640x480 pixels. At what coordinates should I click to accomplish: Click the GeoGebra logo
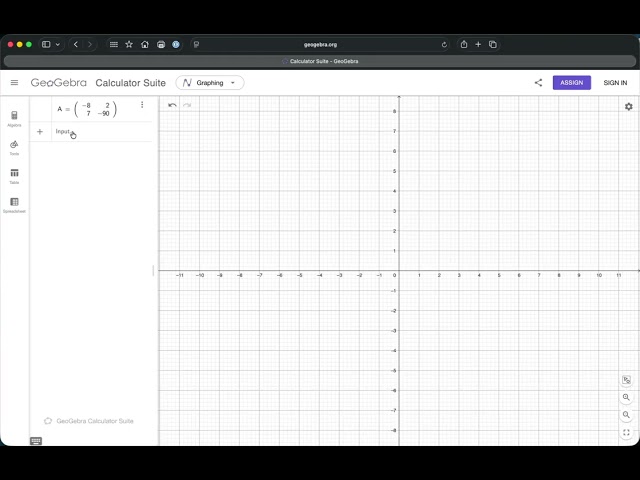click(x=59, y=83)
